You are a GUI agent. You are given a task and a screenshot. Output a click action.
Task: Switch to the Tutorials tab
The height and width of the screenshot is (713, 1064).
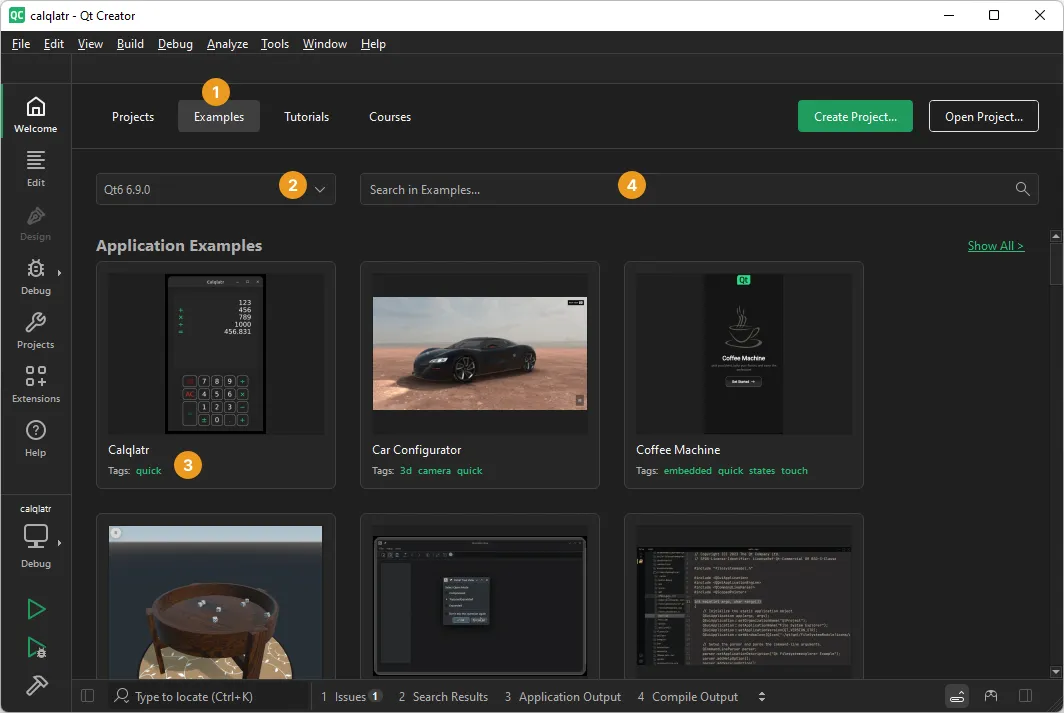click(306, 117)
